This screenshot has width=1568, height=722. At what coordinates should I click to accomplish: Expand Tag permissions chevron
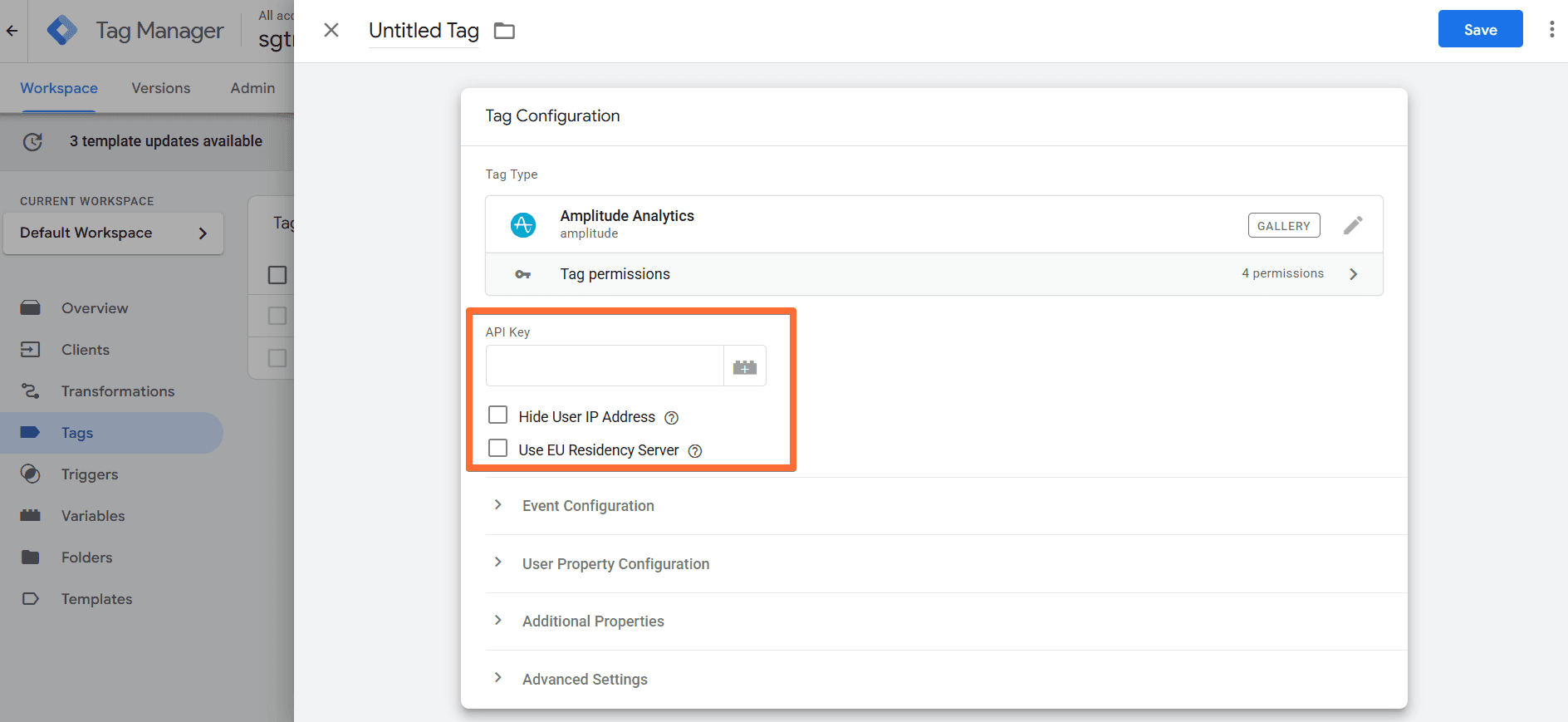coord(1354,274)
